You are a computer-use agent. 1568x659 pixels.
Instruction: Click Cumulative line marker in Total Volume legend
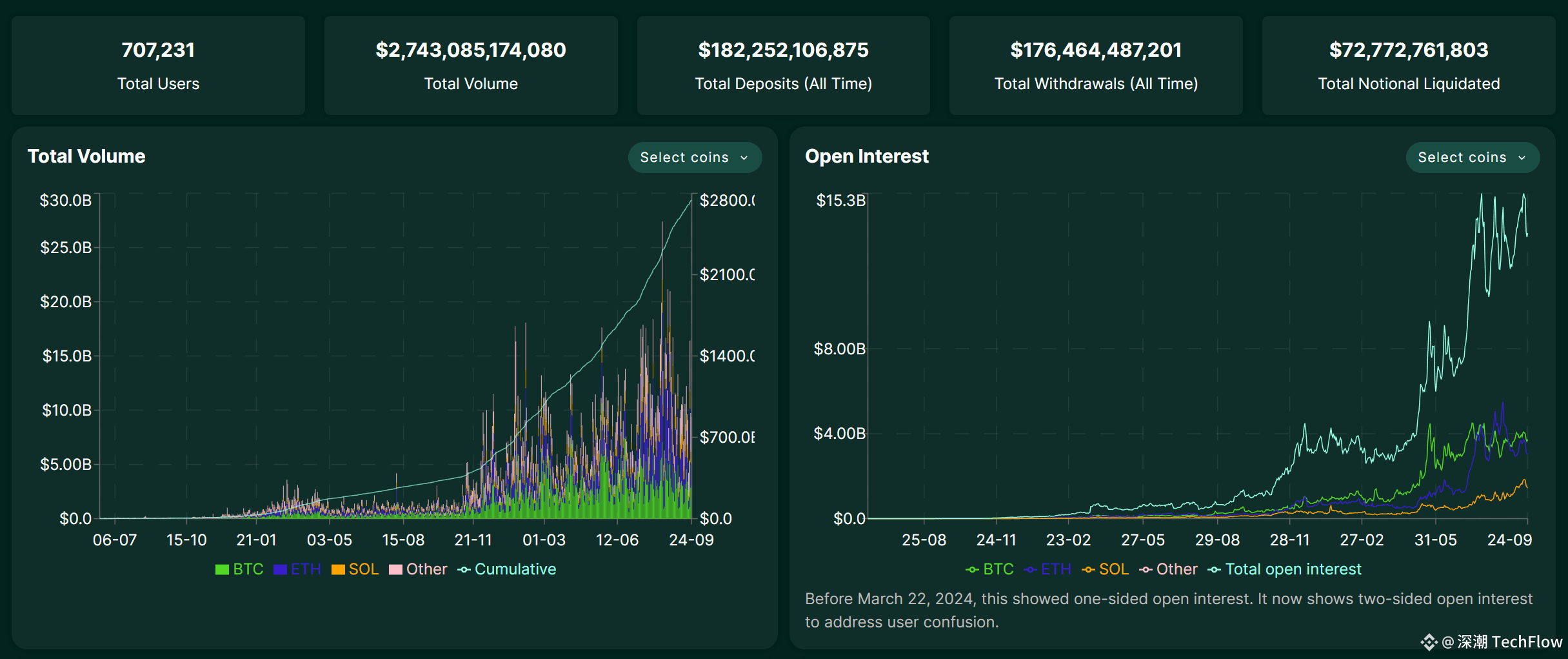pos(464,569)
